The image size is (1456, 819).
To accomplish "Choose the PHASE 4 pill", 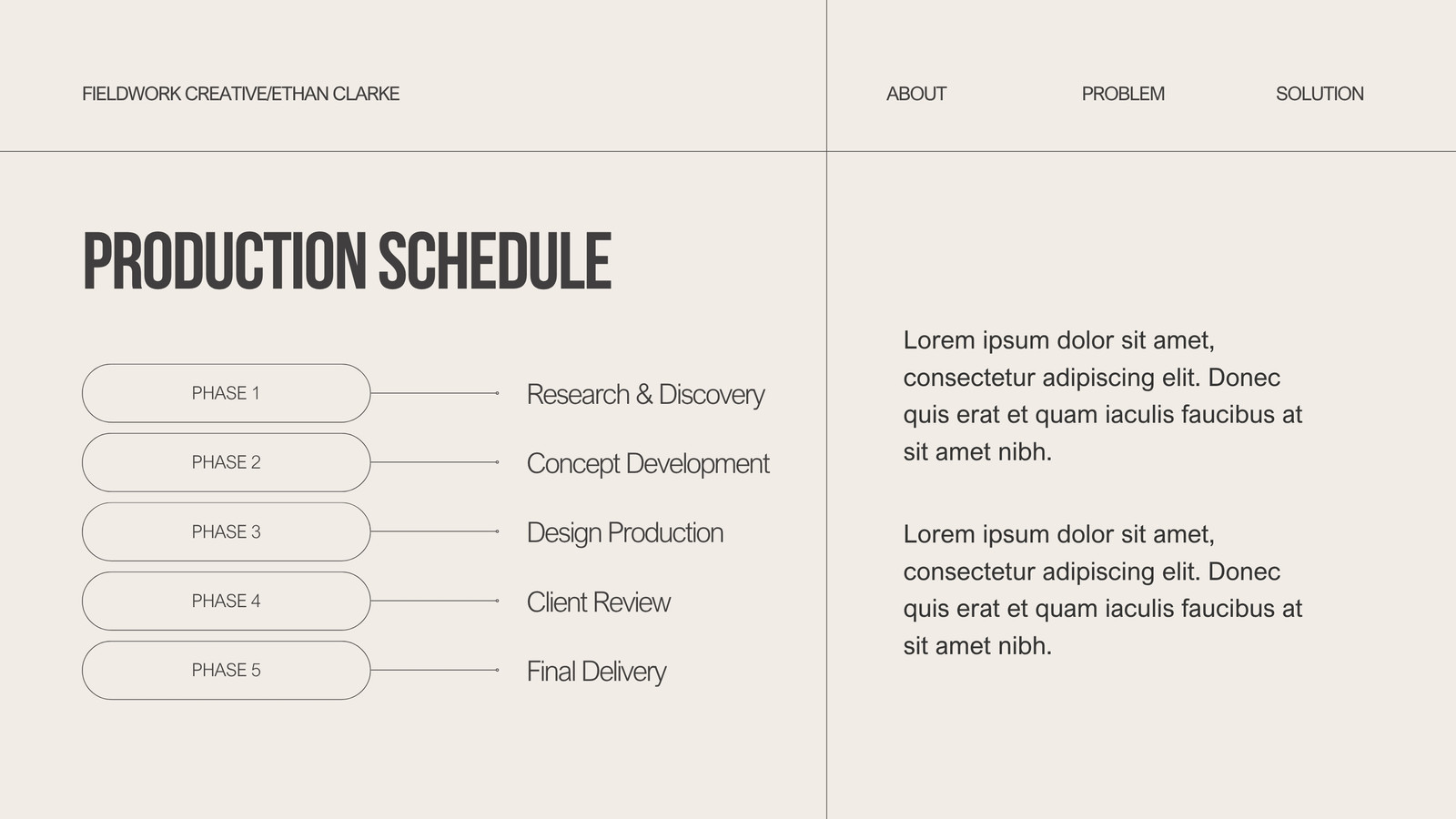I will (226, 601).
